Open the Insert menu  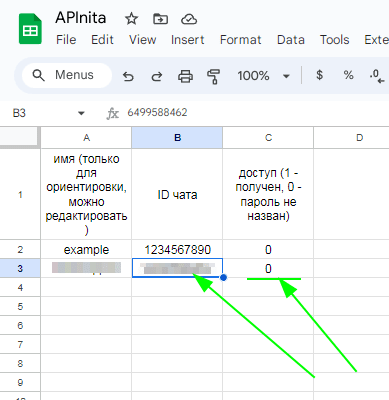[x=187, y=40]
